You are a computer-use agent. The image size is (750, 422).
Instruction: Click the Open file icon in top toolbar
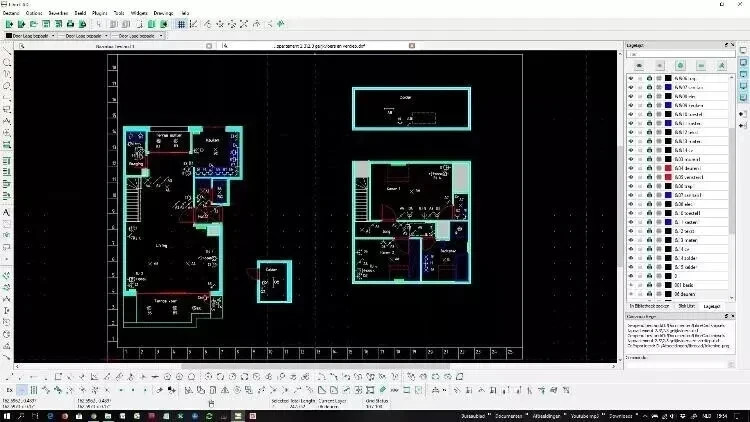pos(33,24)
